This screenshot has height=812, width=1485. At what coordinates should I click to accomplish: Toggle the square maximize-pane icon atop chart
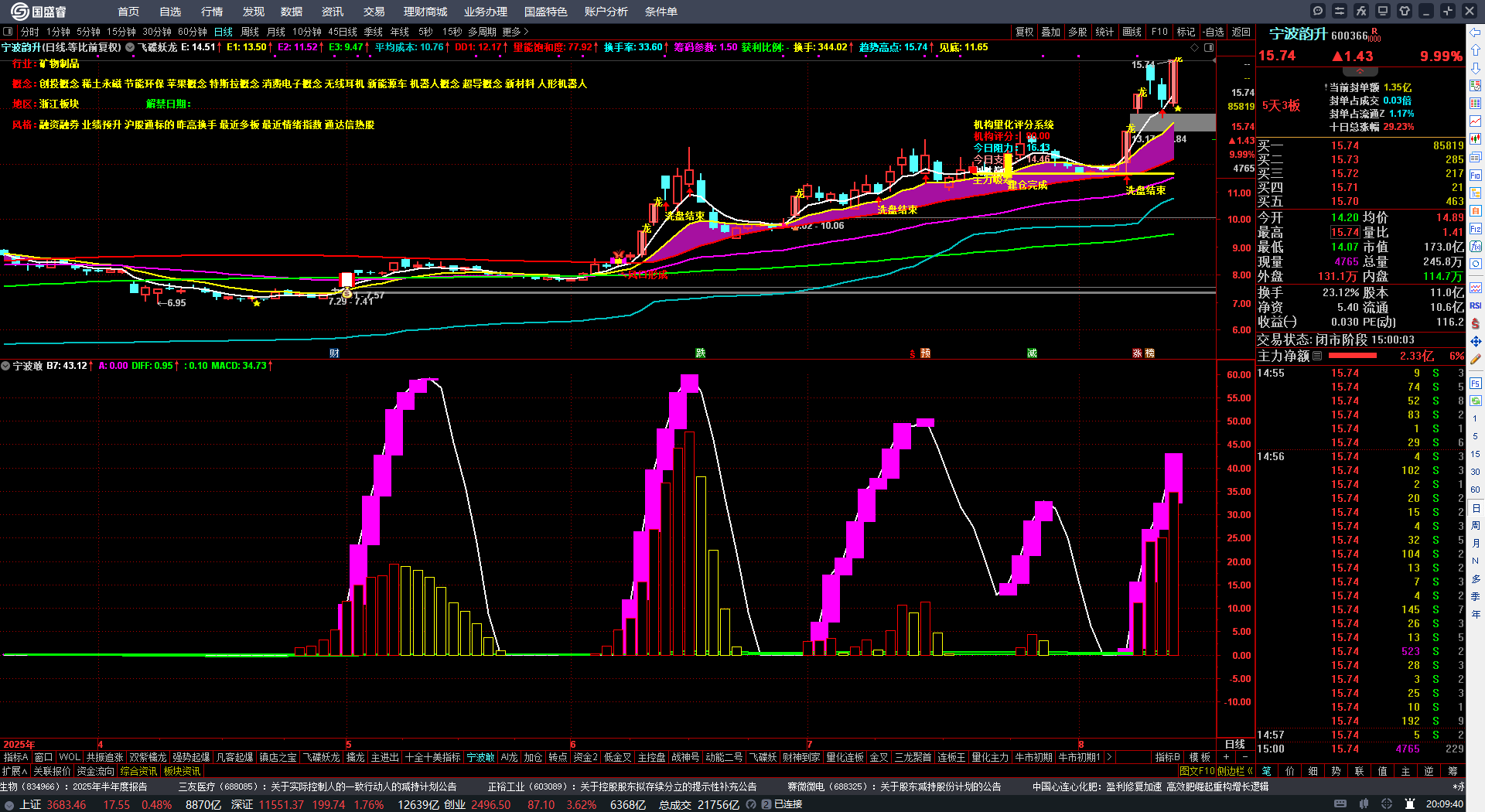coord(1208,48)
